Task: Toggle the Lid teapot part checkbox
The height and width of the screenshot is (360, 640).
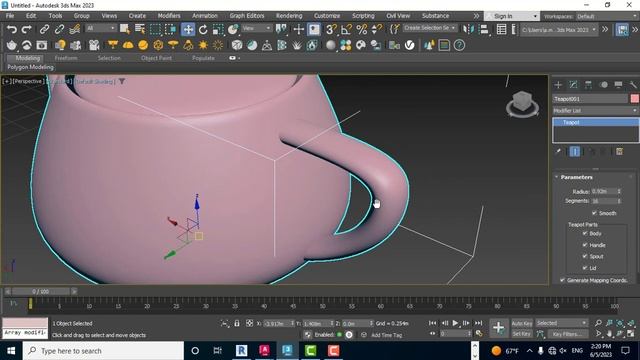Action: pos(585,268)
